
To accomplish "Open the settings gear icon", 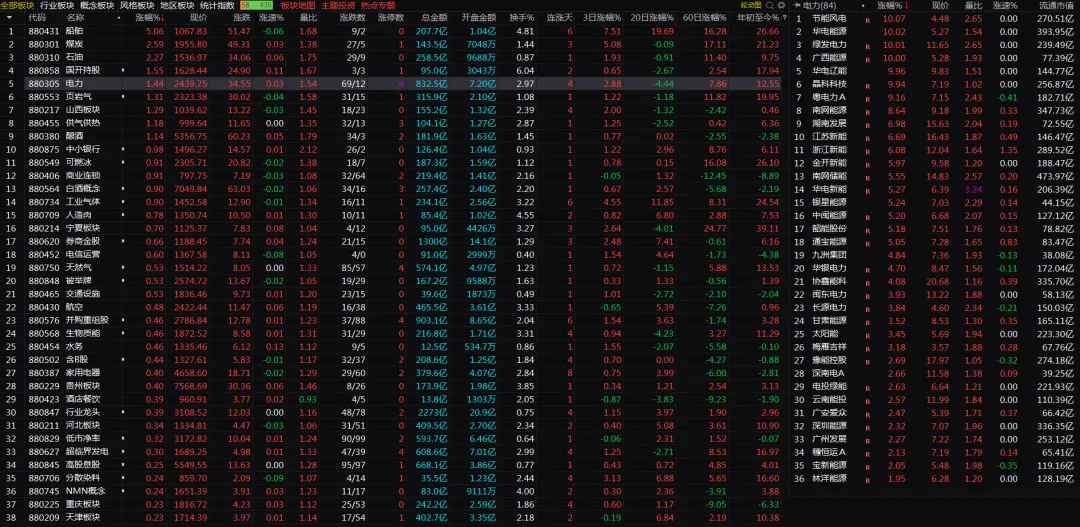I will (782, 6).
